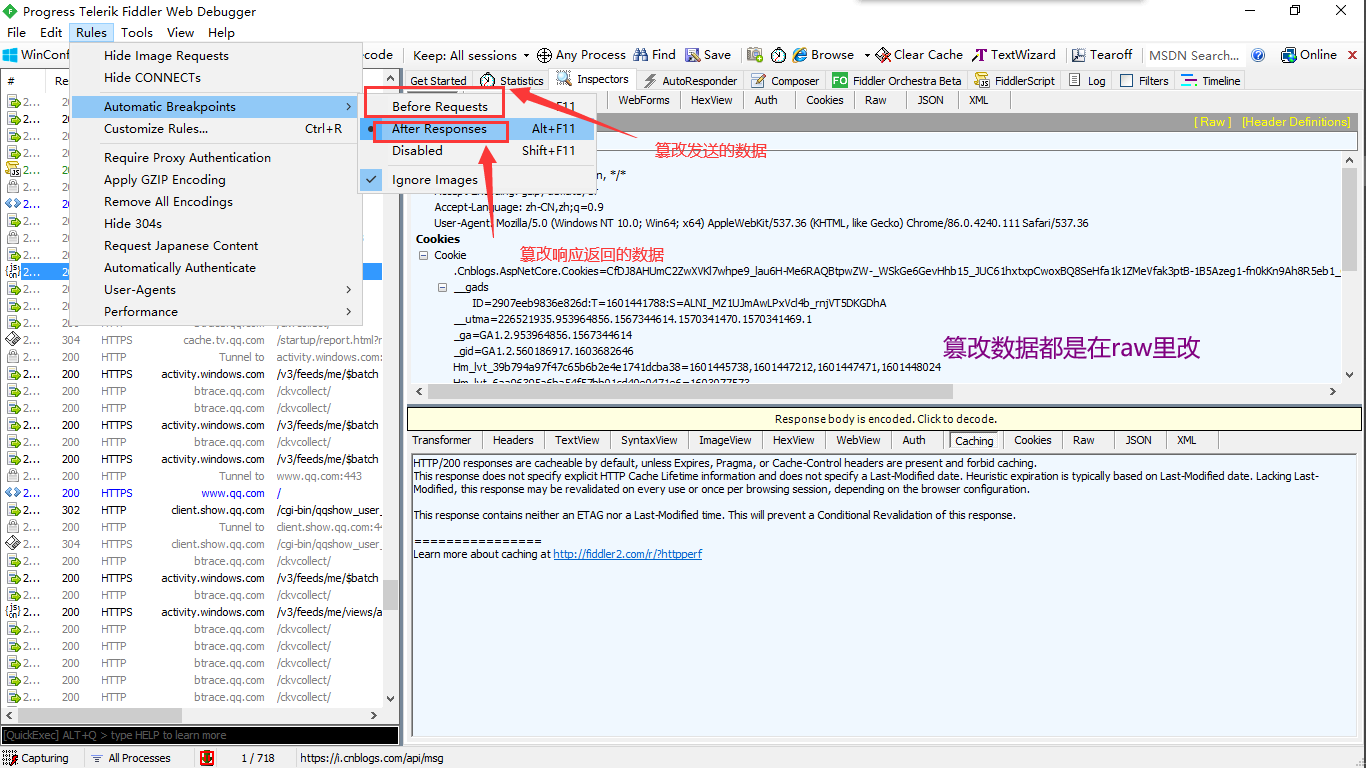Click the AutoResponder lightning icon
Viewport: 1366px width, 768px height.
click(x=650, y=80)
